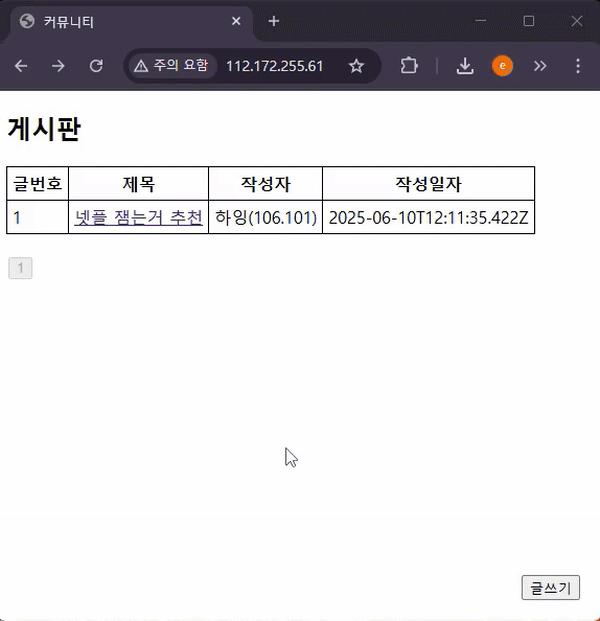Select the 커뮤니티 browser tab
The height and width of the screenshot is (621, 600).
coord(131,21)
